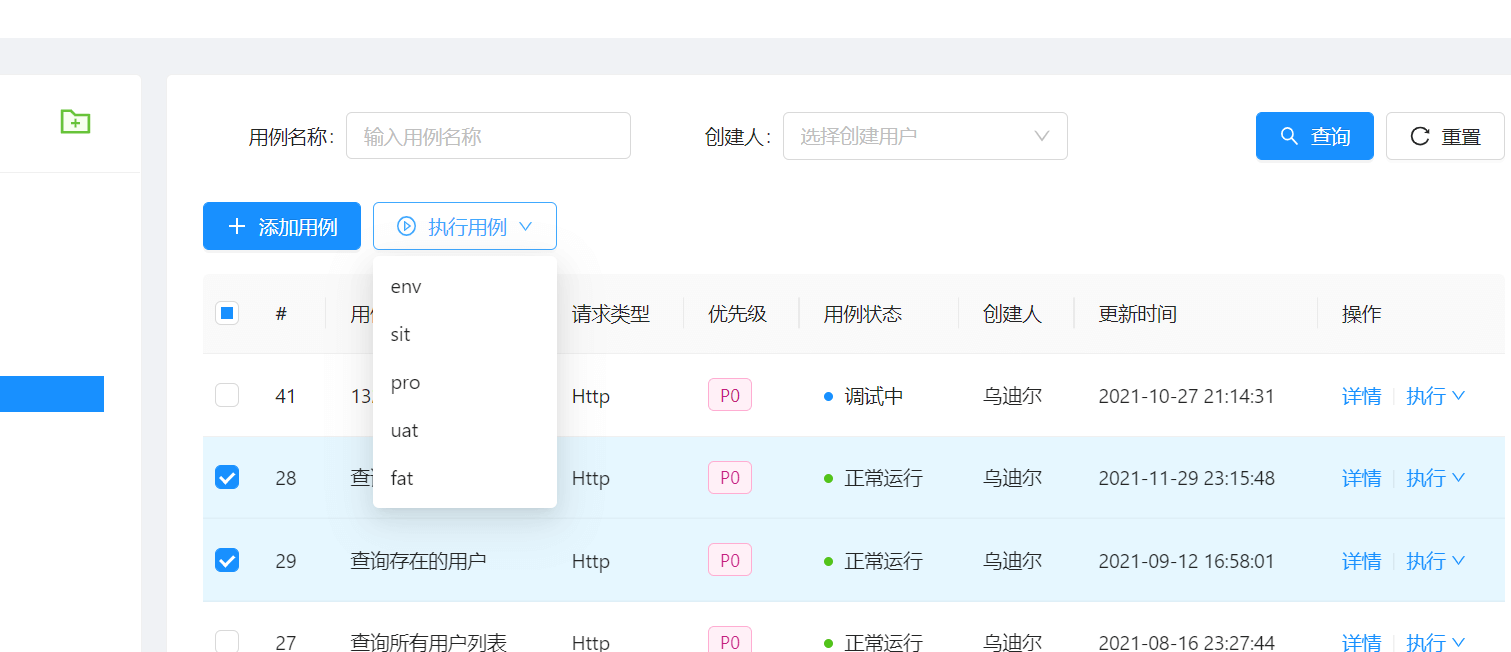Click the 请求类型 column header

(x=611, y=314)
